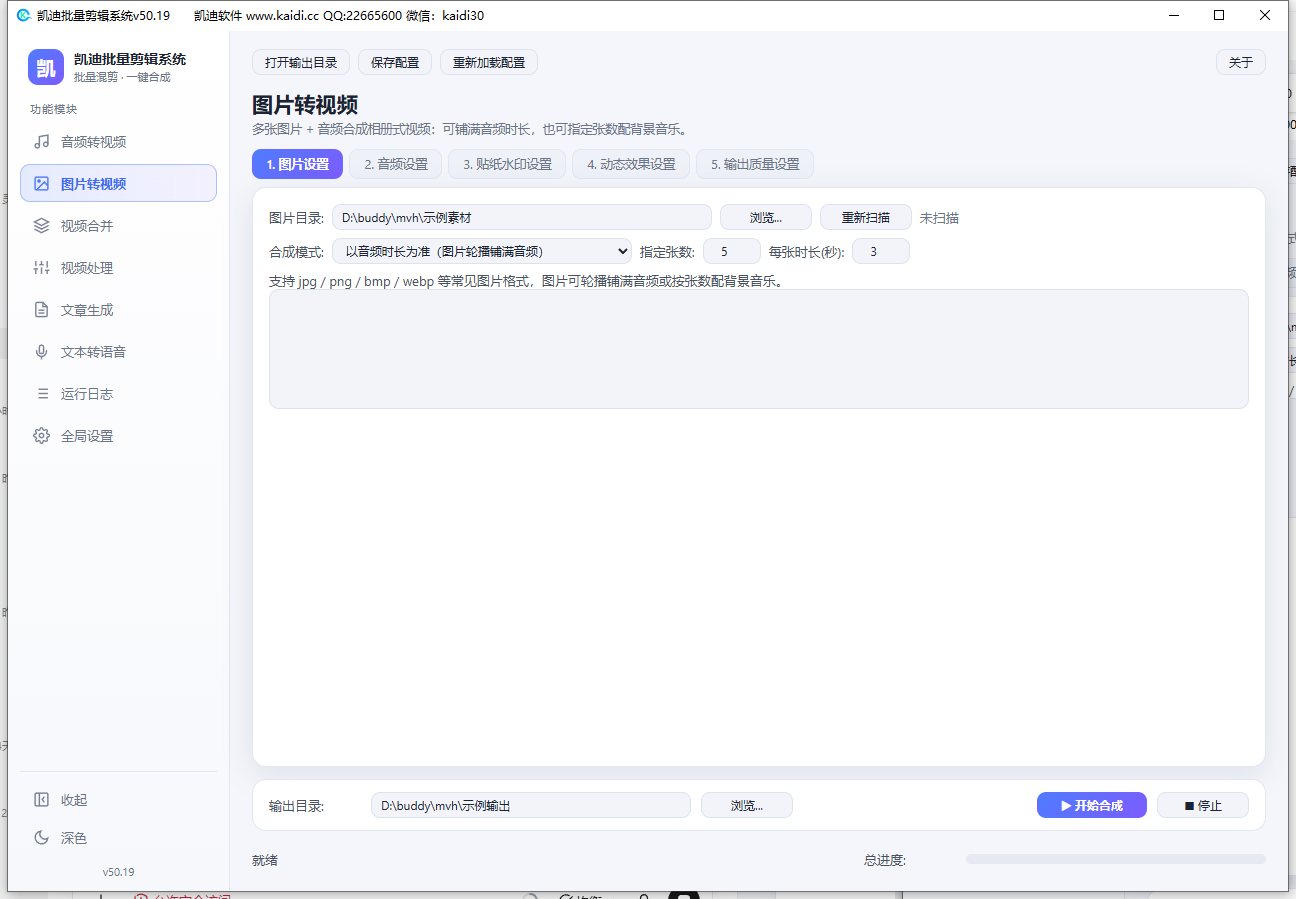Viewport: 1296px width, 899px height.
Task: Click the layers icon beside 视频合并
Action: (x=42, y=226)
